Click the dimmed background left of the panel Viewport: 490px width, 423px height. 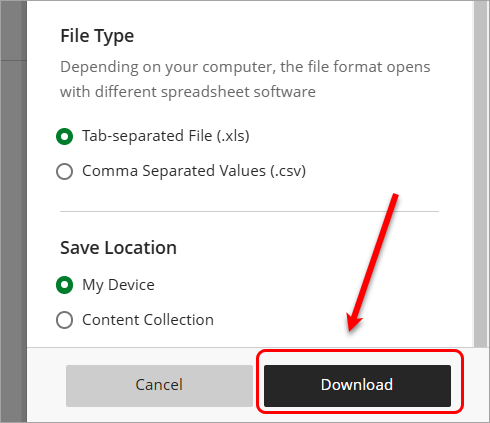pyautogui.click(x=13, y=211)
